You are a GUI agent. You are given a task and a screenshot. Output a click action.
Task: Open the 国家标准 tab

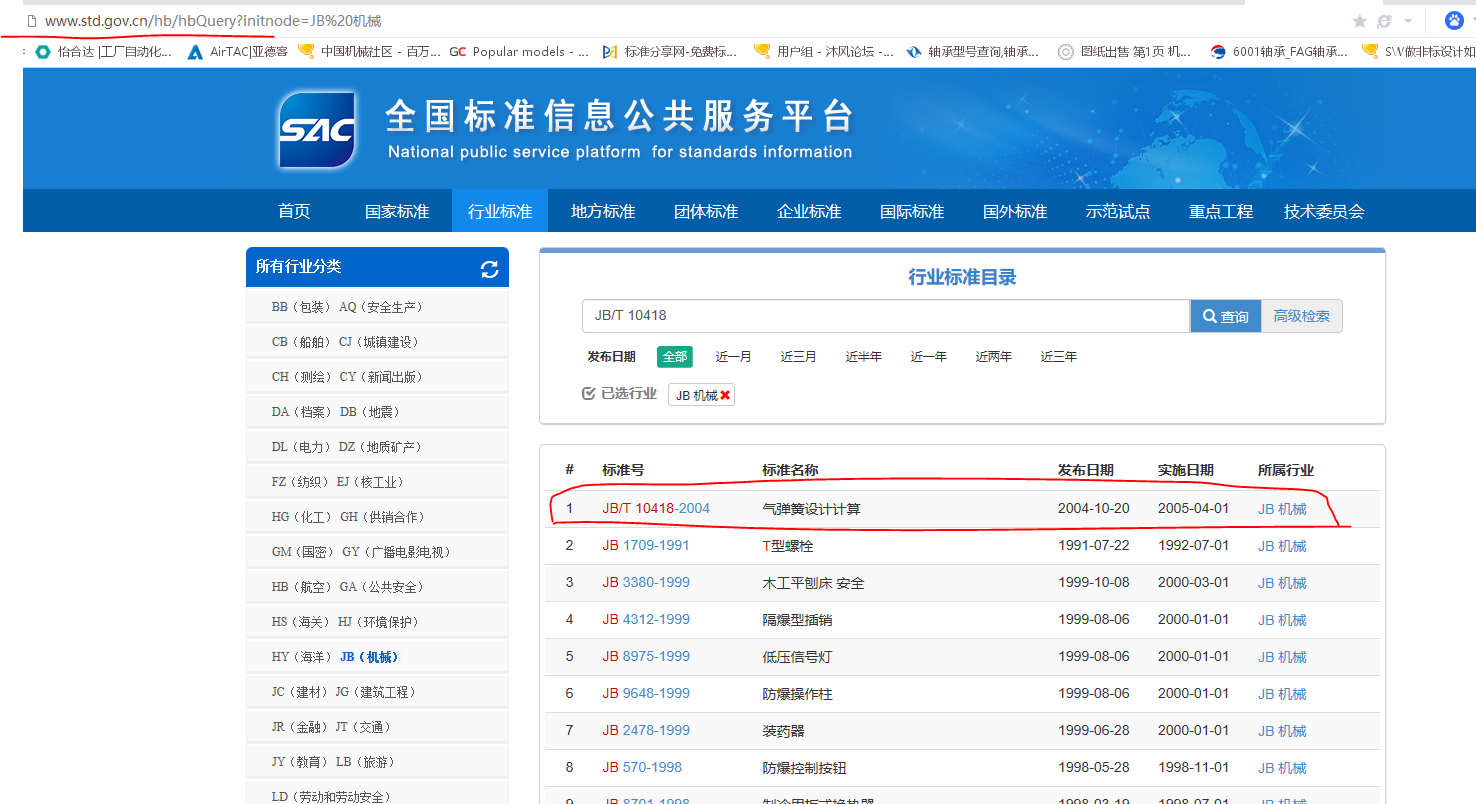point(397,211)
